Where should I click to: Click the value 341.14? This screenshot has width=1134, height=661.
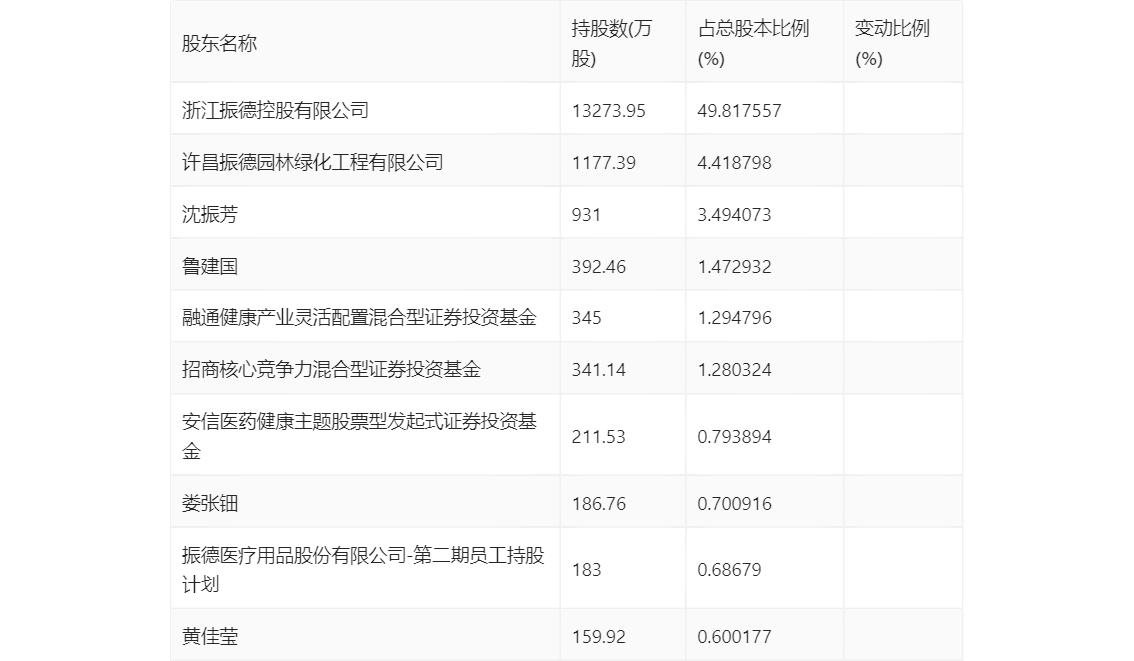(x=598, y=370)
